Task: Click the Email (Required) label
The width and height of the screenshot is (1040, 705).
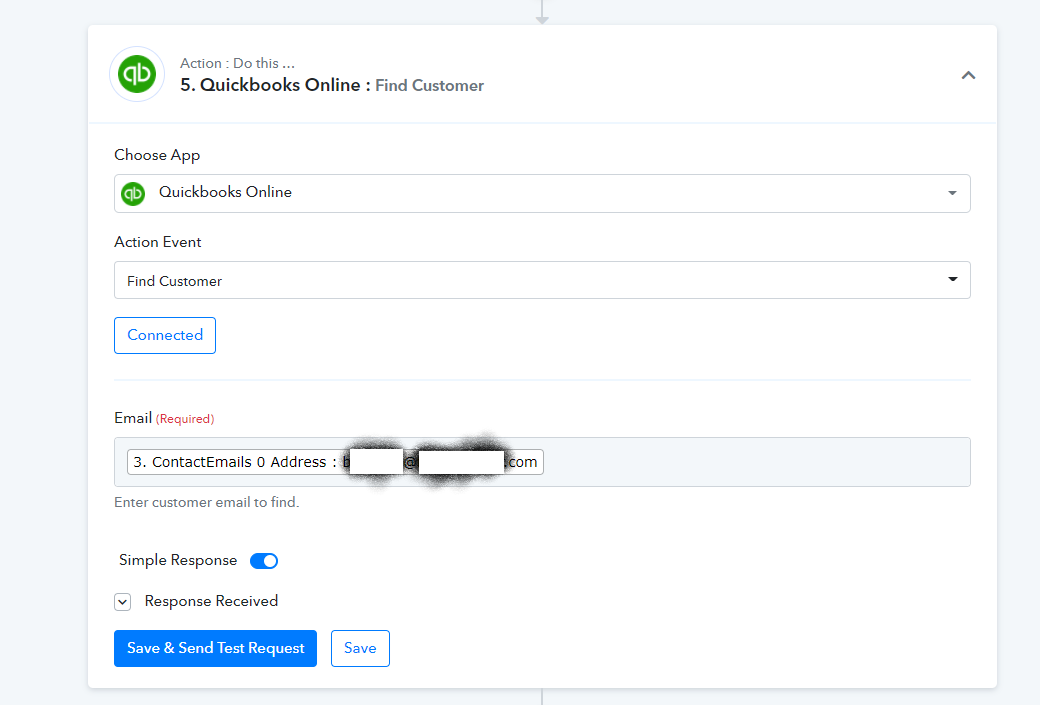Action: (164, 418)
